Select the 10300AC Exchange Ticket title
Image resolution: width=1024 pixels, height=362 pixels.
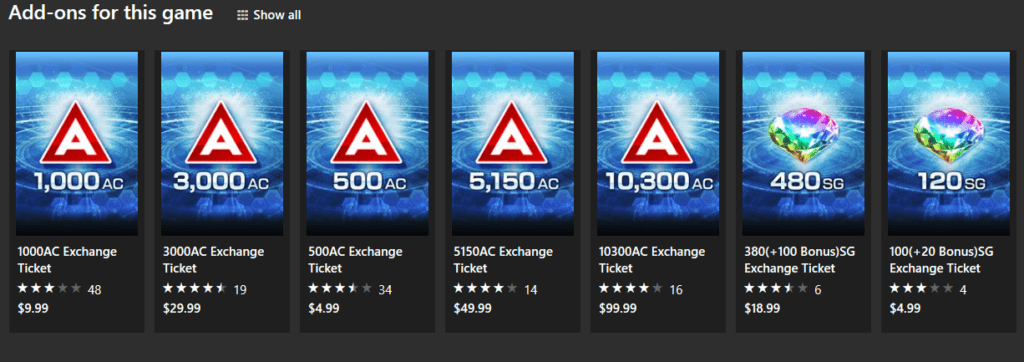click(652, 260)
